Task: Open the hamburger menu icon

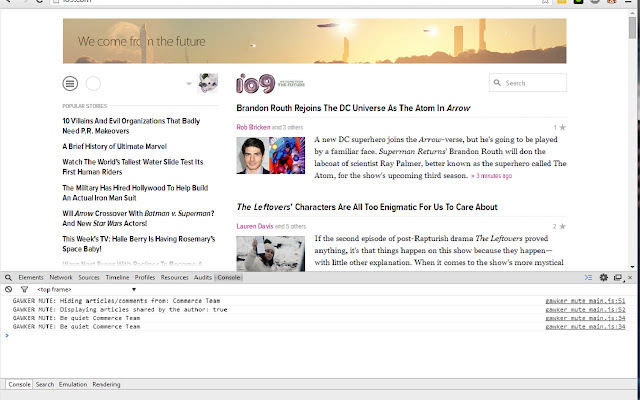Action: click(70, 83)
